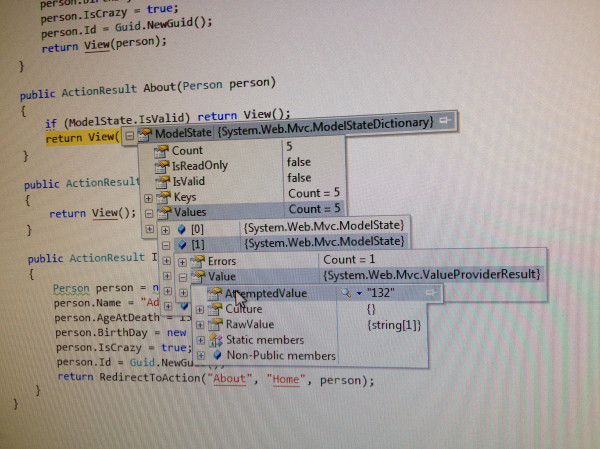Open the visualizer dropdown arrow next to "132"
The width and height of the screenshot is (600, 449).
coord(359,294)
